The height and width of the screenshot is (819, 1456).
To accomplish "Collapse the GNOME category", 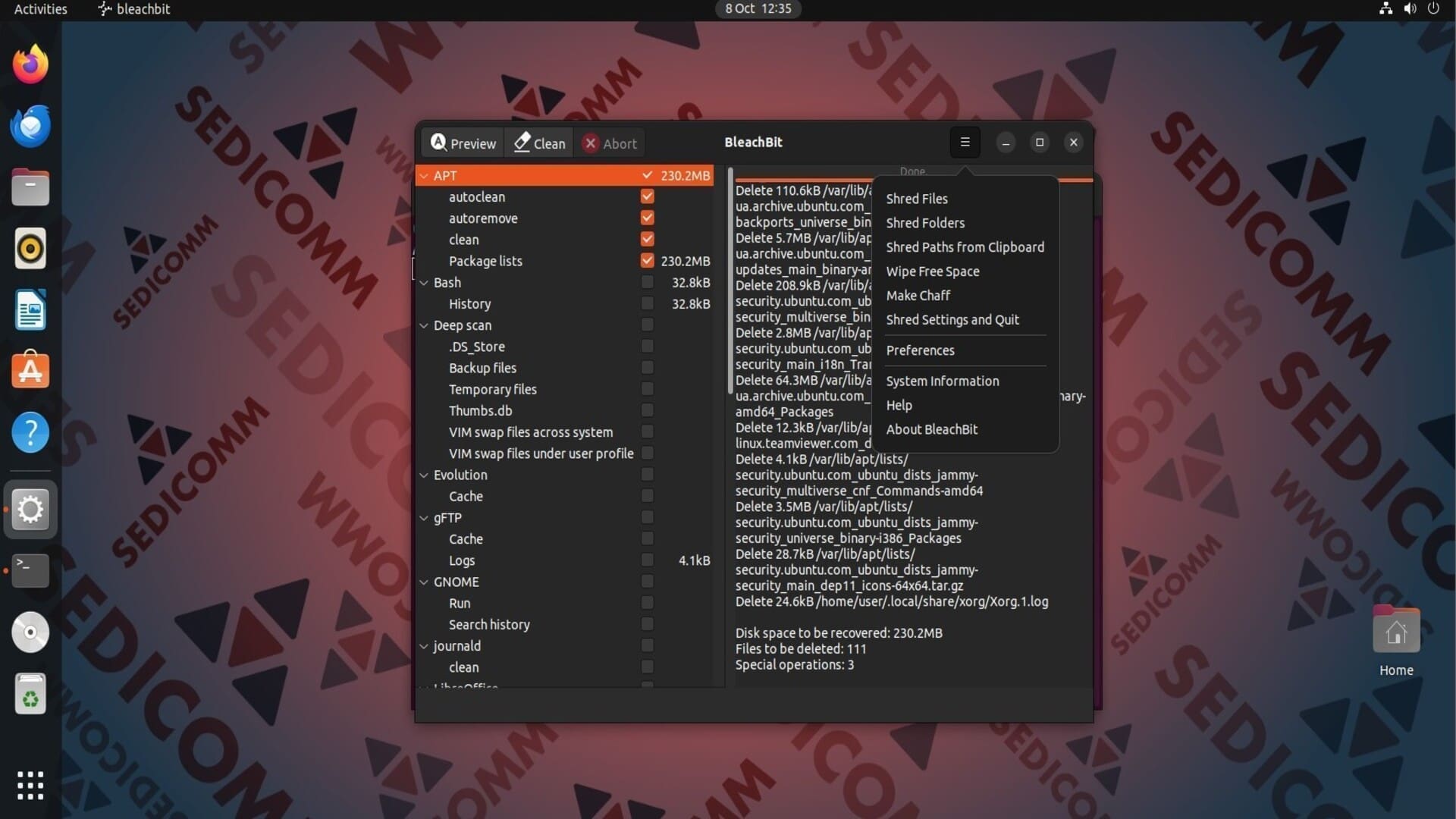I will coord(424,582).
